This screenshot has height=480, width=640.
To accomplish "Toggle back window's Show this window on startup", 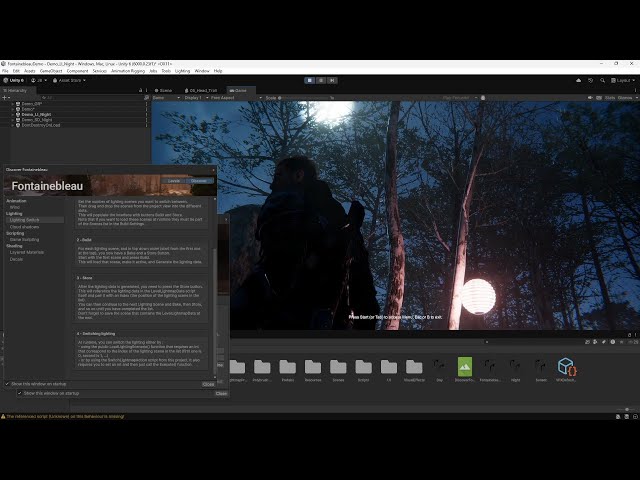I will (x=20, y=393).
